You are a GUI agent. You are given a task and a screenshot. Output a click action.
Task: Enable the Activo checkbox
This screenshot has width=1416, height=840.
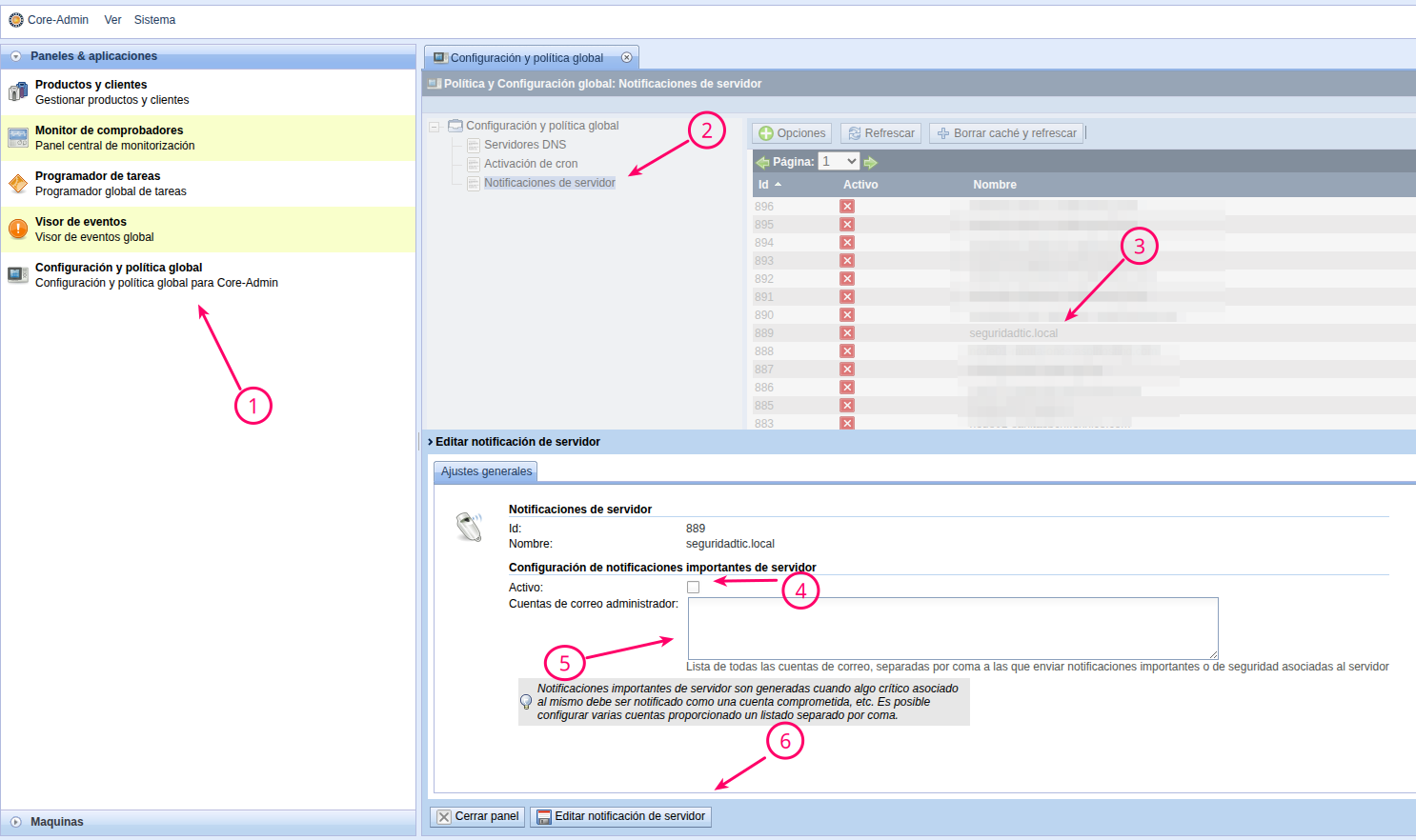click(x=693, y=588)
